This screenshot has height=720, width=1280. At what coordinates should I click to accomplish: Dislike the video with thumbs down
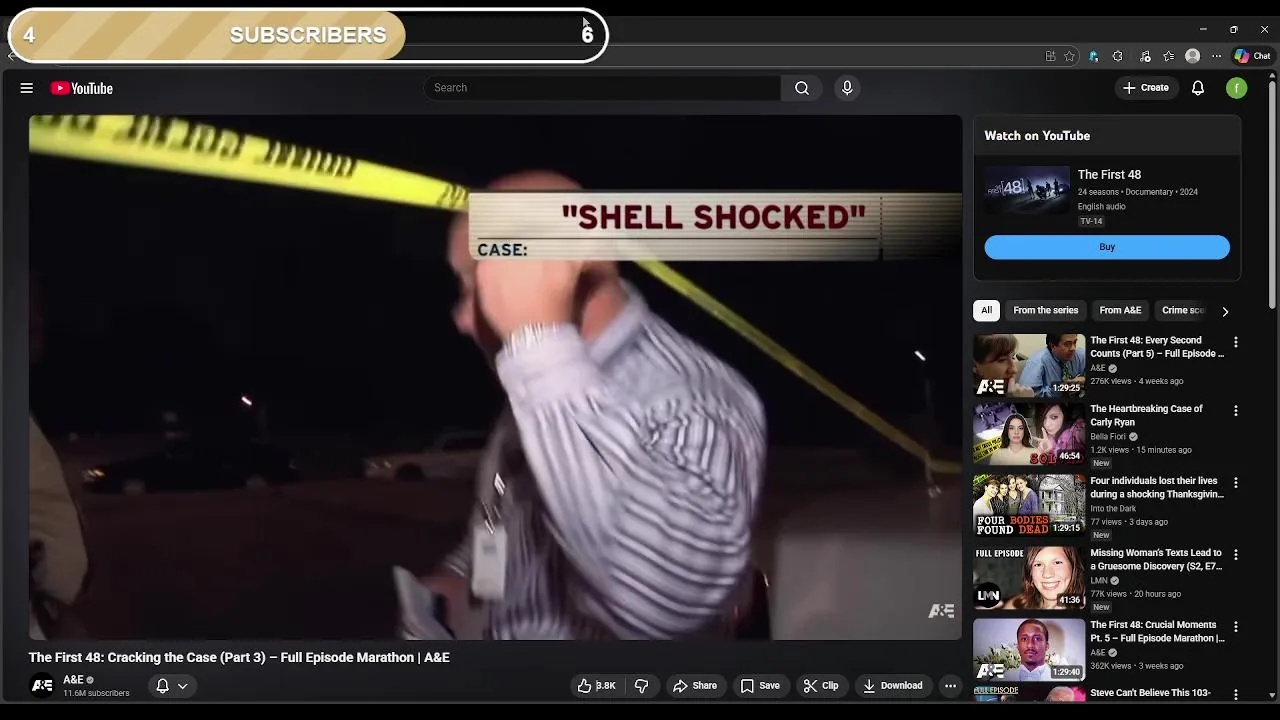click(642, 686)
